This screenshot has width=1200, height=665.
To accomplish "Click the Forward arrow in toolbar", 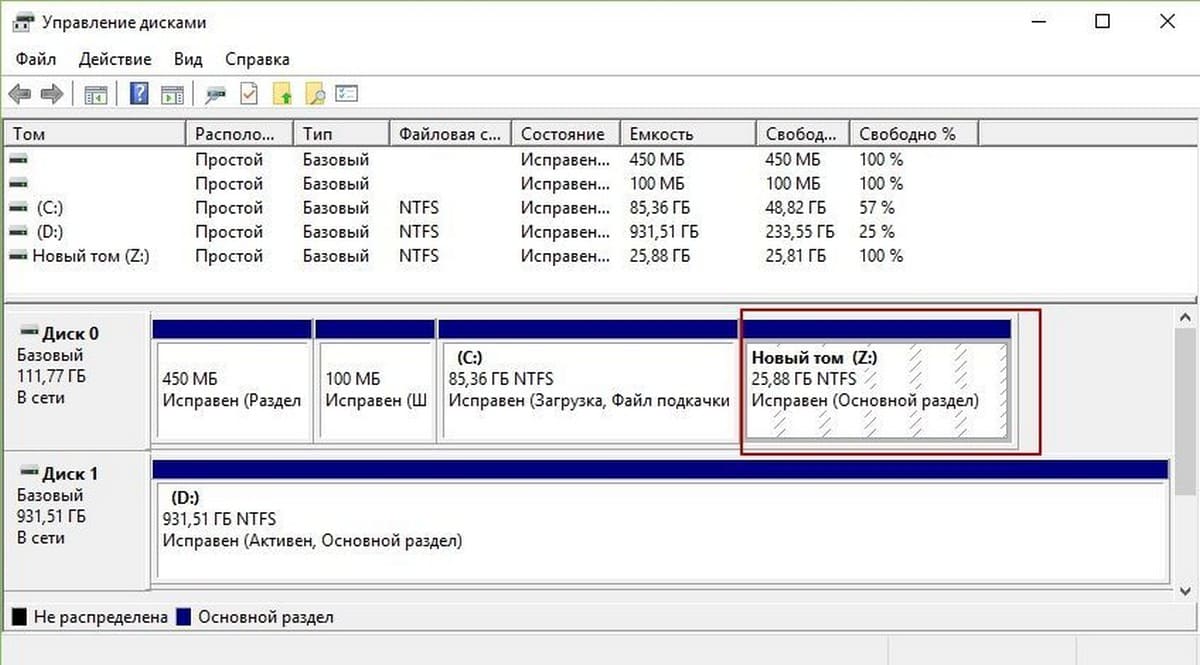I will point(52,94).
